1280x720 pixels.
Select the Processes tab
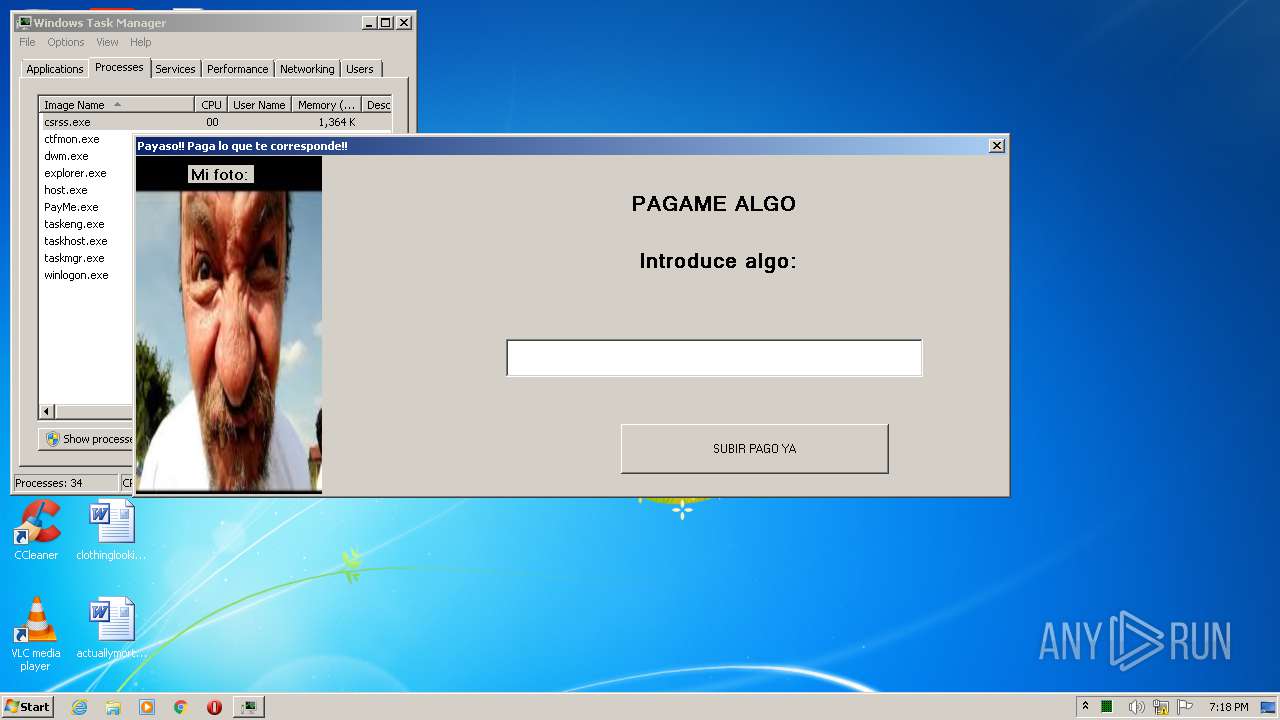(119, 67)
